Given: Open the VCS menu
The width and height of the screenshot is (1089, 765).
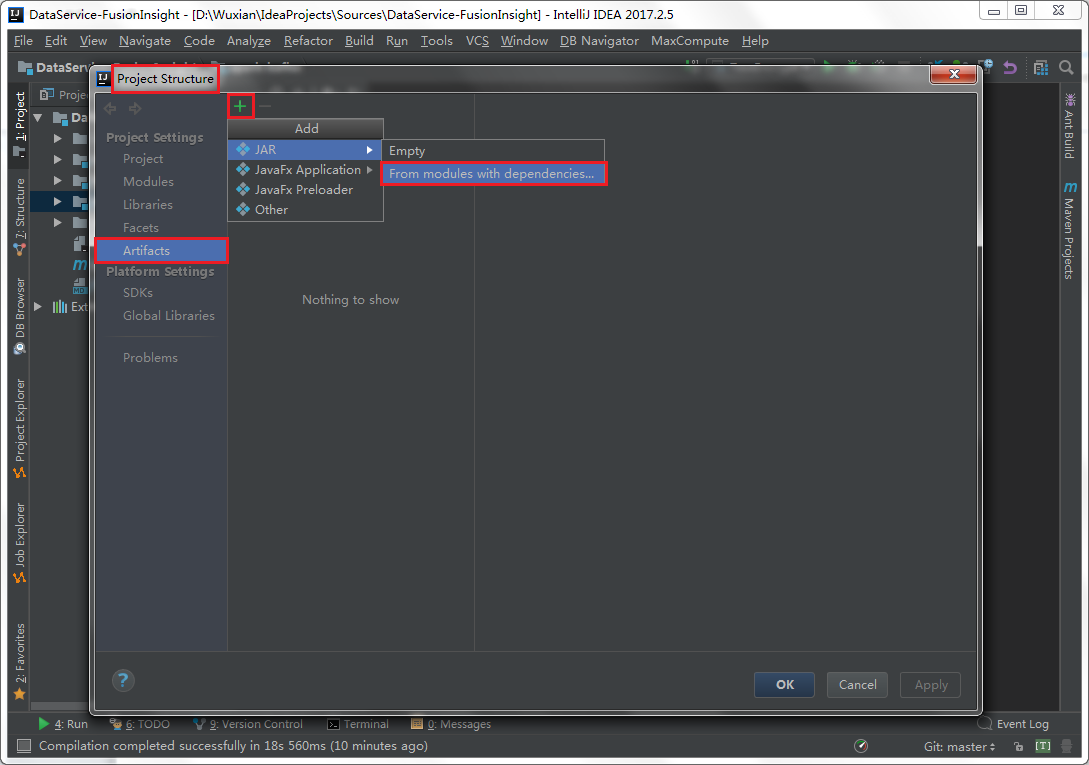Looking at the screenshot, I should click(477, 41).
